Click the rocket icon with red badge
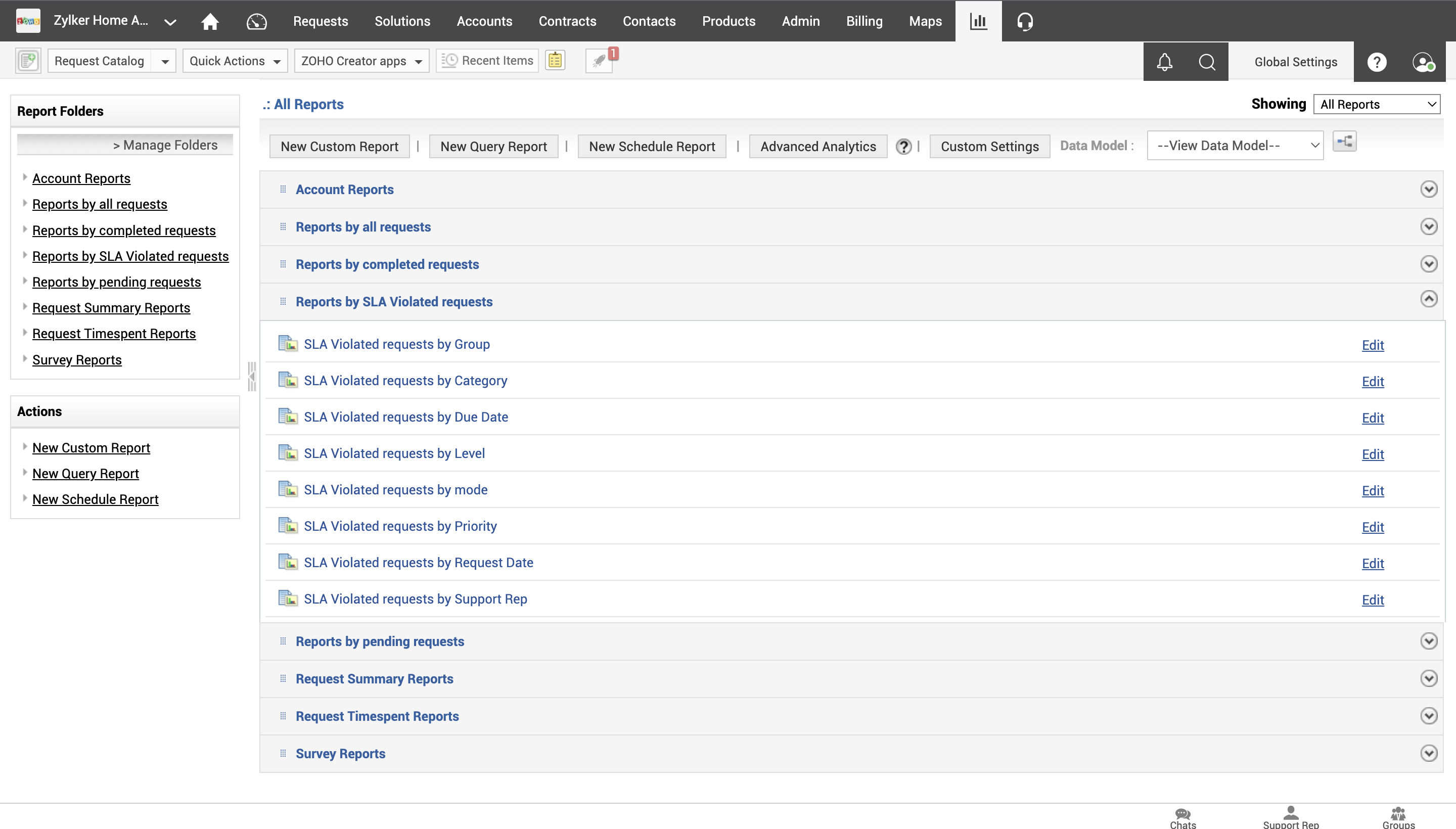This screenshot has width=1456, height=829. 599,60
